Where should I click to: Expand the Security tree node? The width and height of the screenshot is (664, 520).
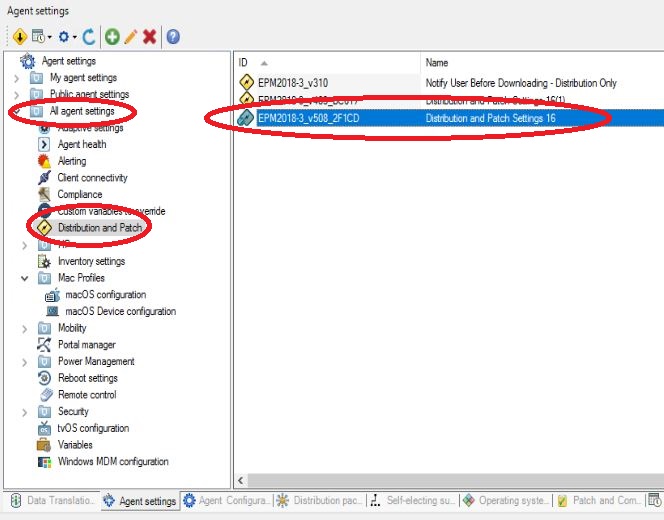click(26, 411)
